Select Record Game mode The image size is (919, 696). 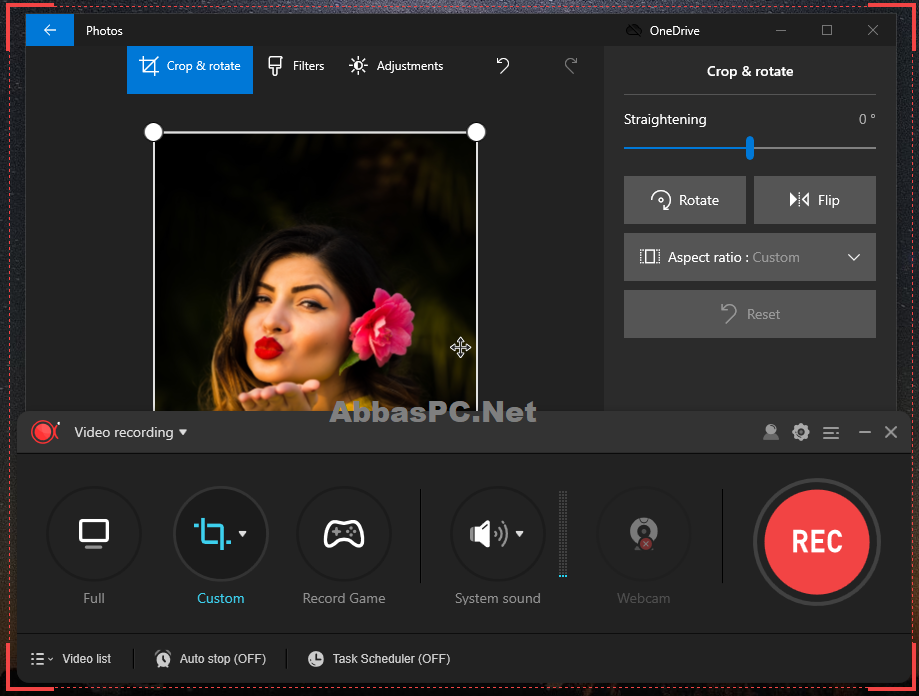coord(344,534)
